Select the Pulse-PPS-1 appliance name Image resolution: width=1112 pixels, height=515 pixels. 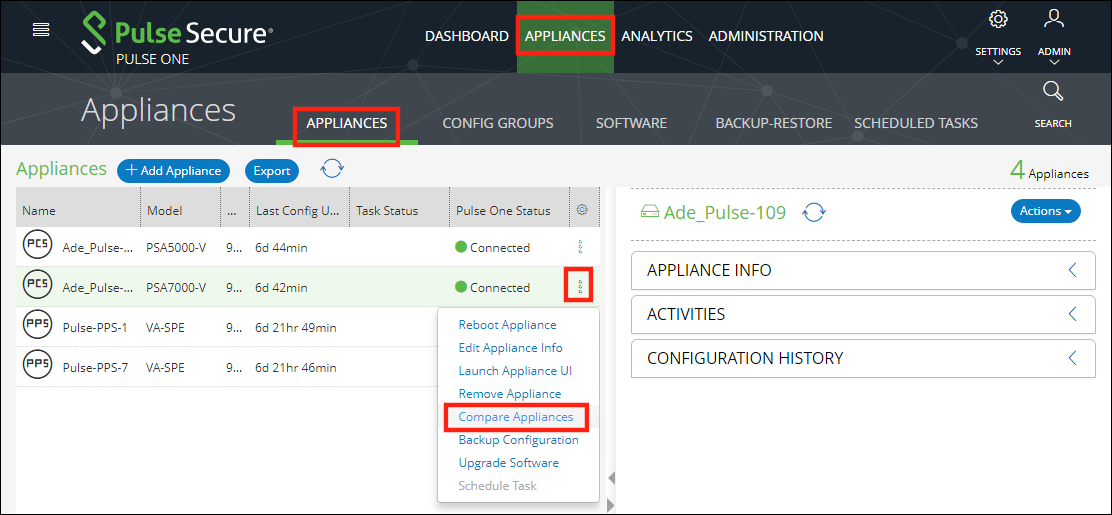click(95, 328)
